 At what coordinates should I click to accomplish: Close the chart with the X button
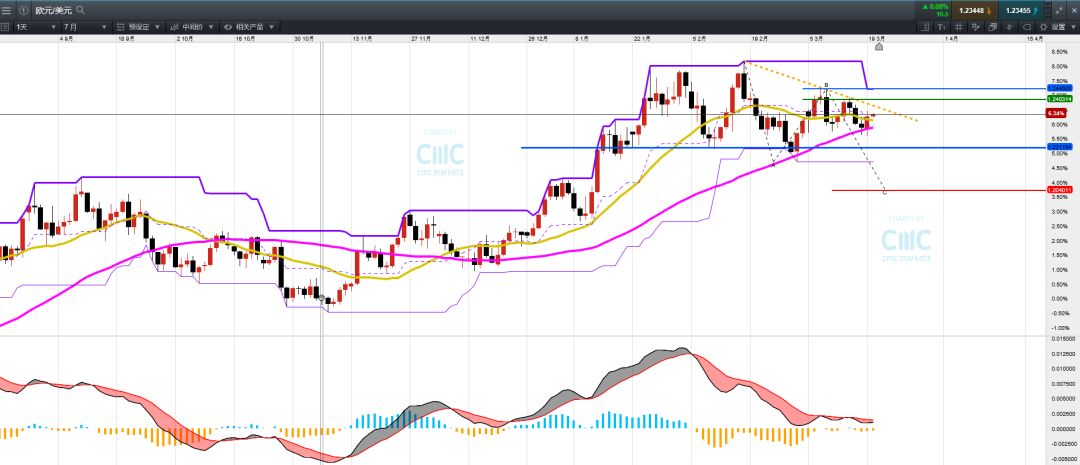[x=1073, y=10]
